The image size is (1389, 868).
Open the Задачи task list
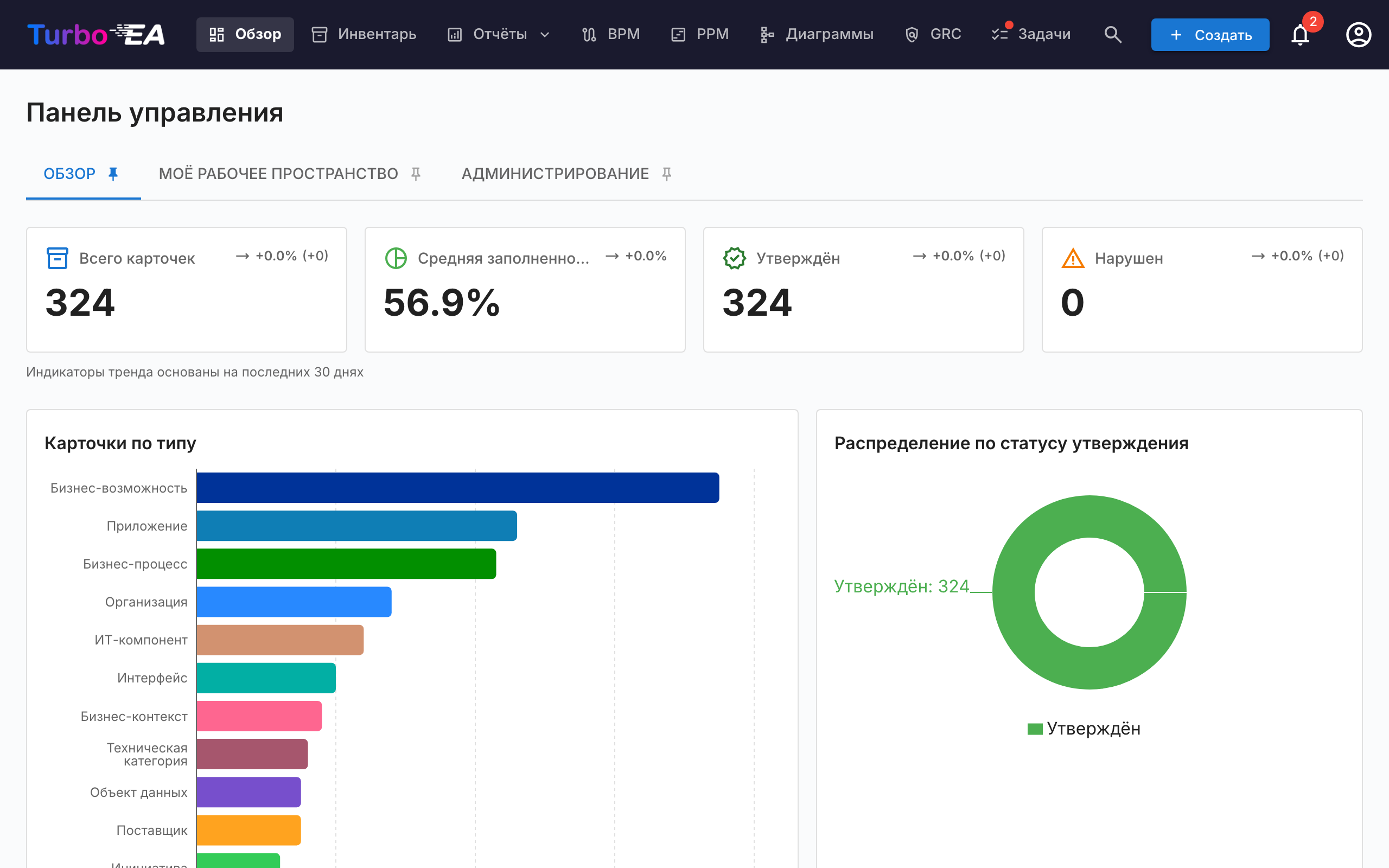[1031, 34]
